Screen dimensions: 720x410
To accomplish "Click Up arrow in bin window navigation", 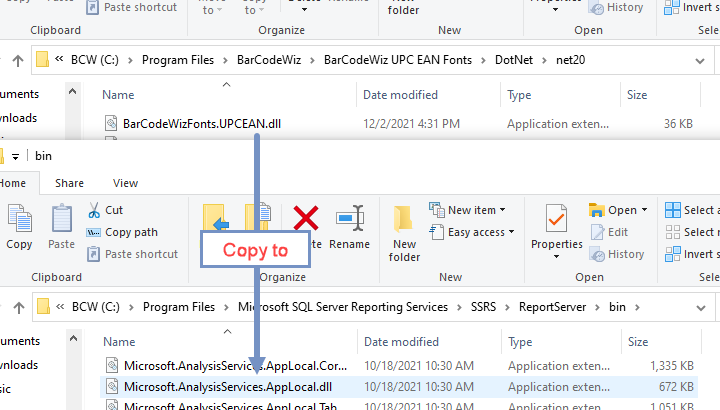I will [x=19, y=308].
